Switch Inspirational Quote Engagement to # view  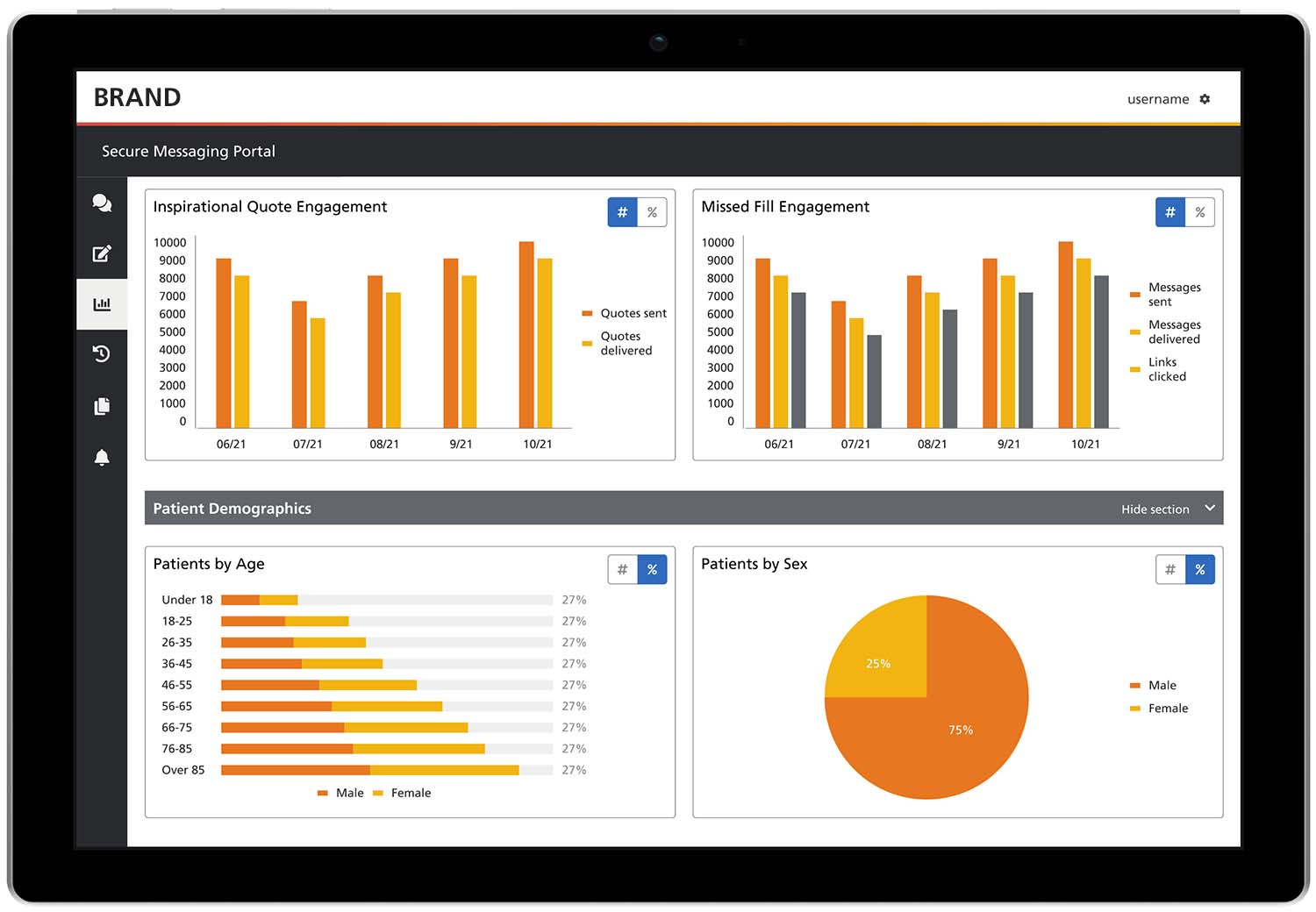click(622, 212)
